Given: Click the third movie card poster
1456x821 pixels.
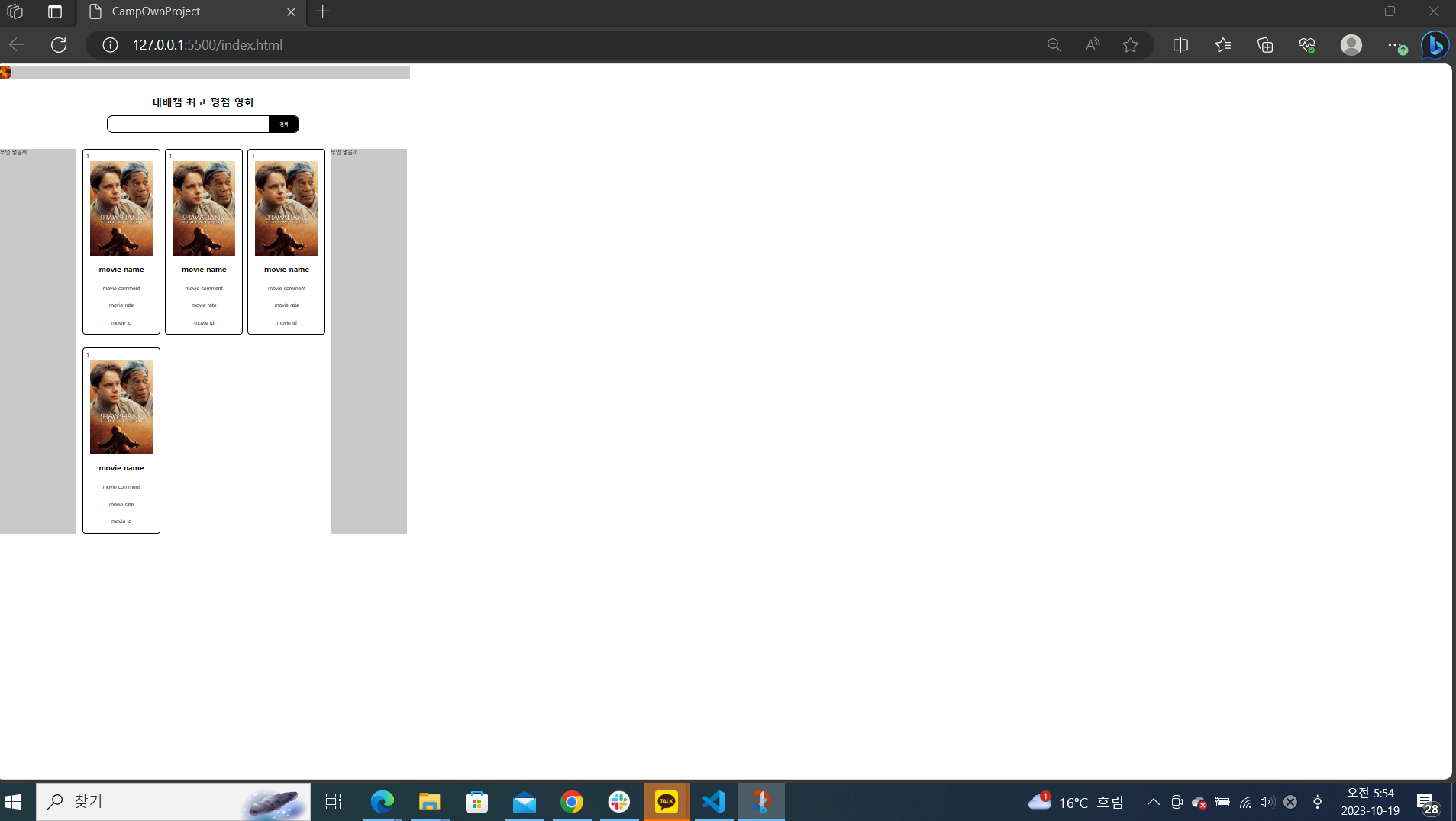Looking at the screenshot, I should pos(286,208).
